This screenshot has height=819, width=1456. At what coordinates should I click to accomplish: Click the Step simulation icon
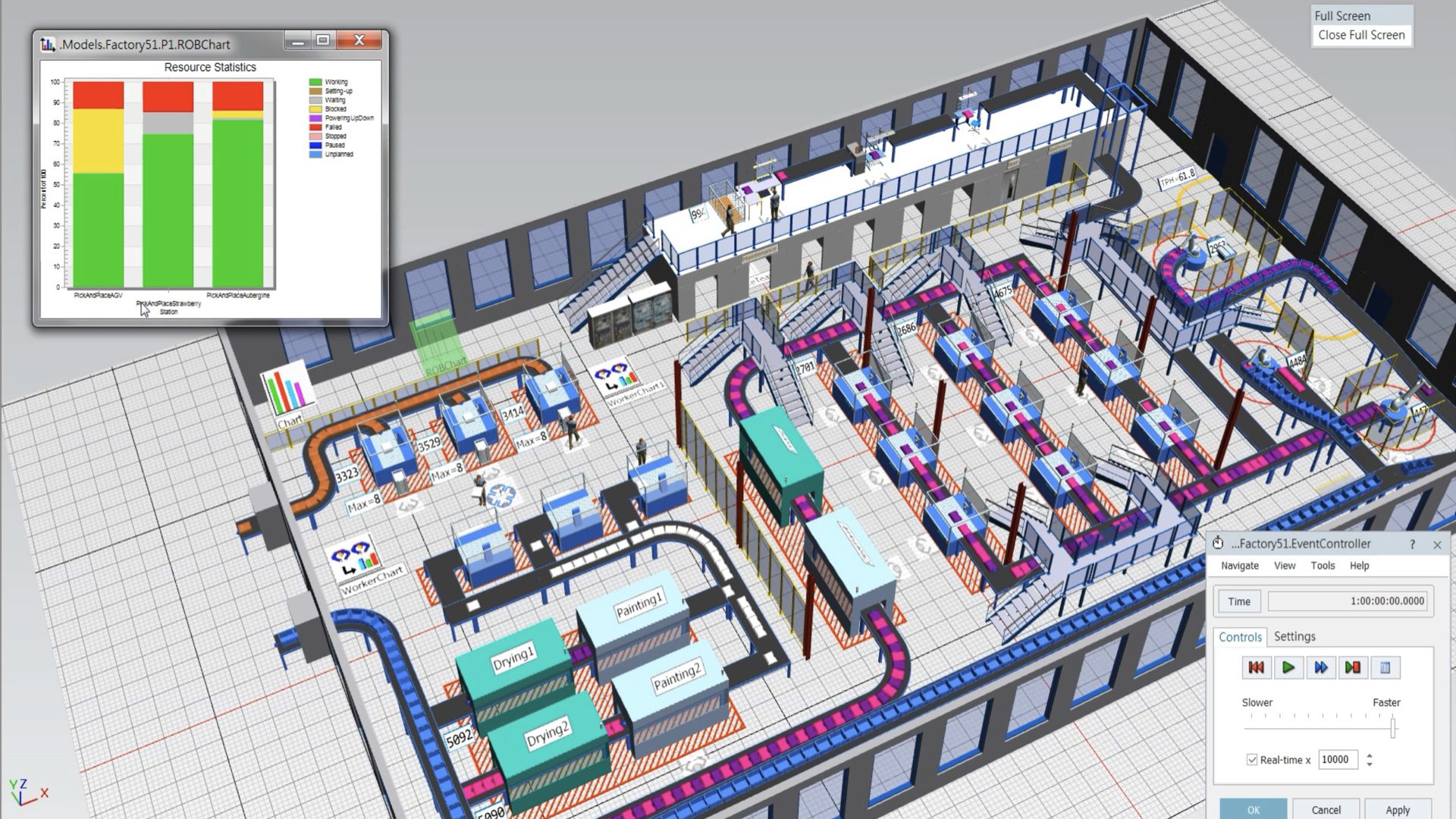point(1352,667)
